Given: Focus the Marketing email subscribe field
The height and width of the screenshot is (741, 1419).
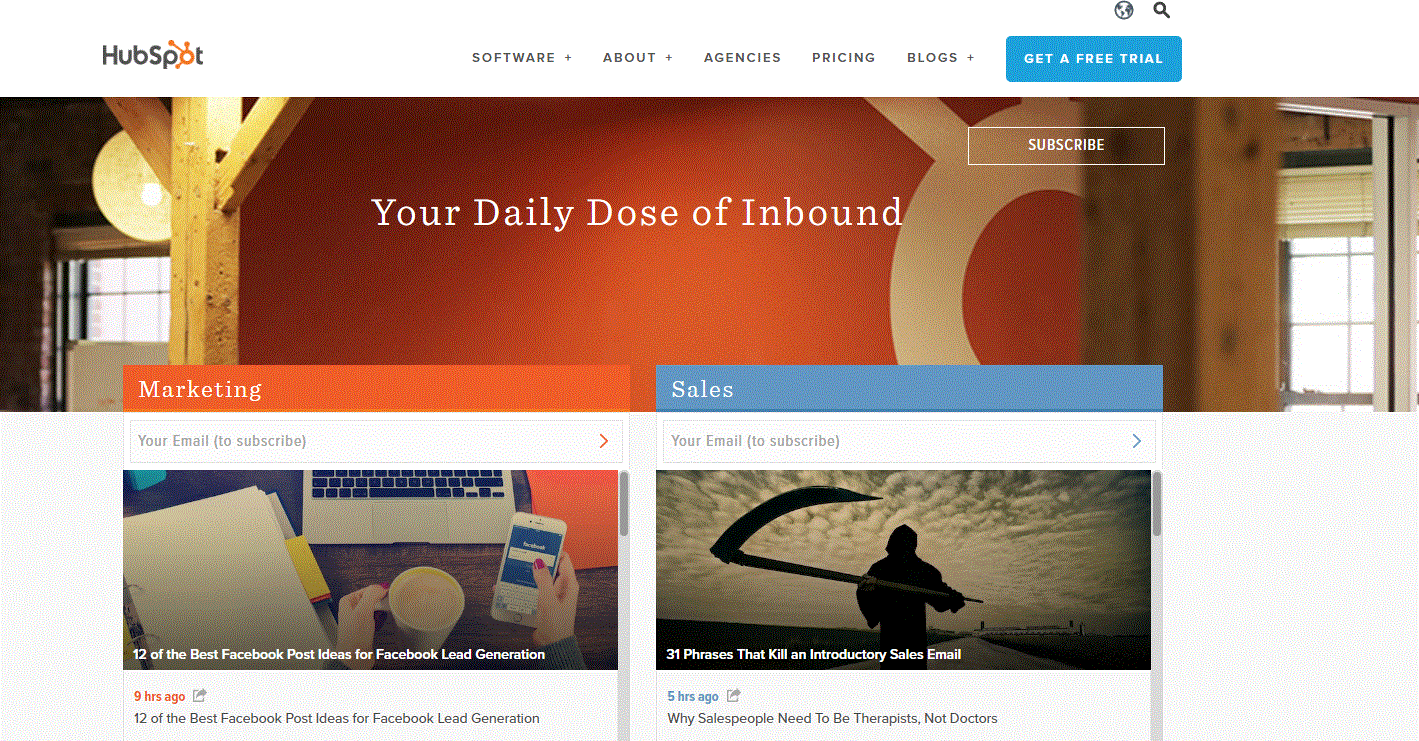Looking at the screenshot, I should (x=376, y=441).
